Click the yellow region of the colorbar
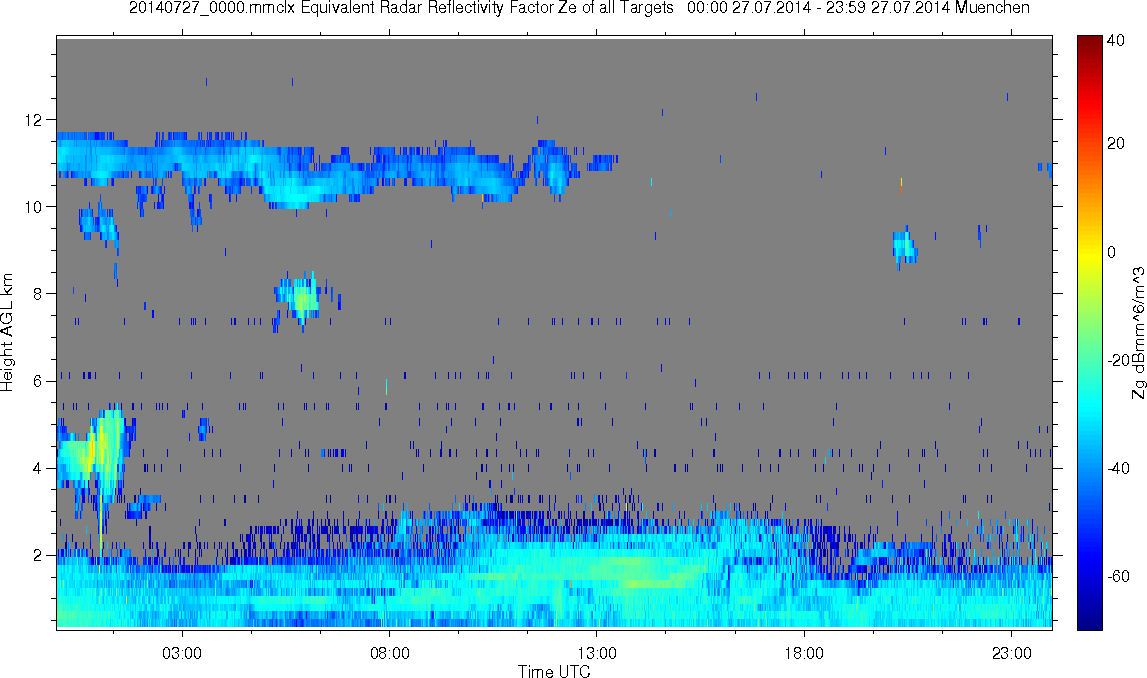This screenshot has height=678, width=1147. 1089,252
